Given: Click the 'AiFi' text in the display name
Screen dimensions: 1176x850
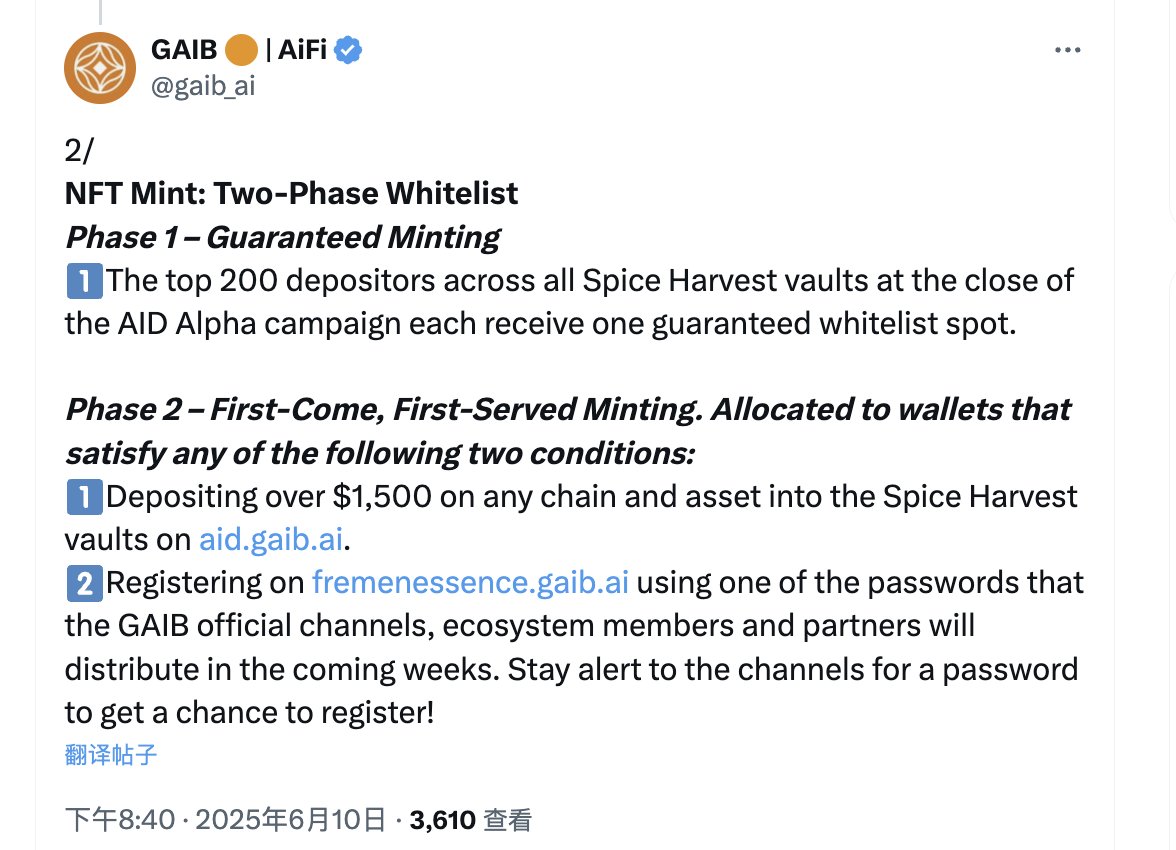Looking at the screenshot, I should tap(302, 50).
